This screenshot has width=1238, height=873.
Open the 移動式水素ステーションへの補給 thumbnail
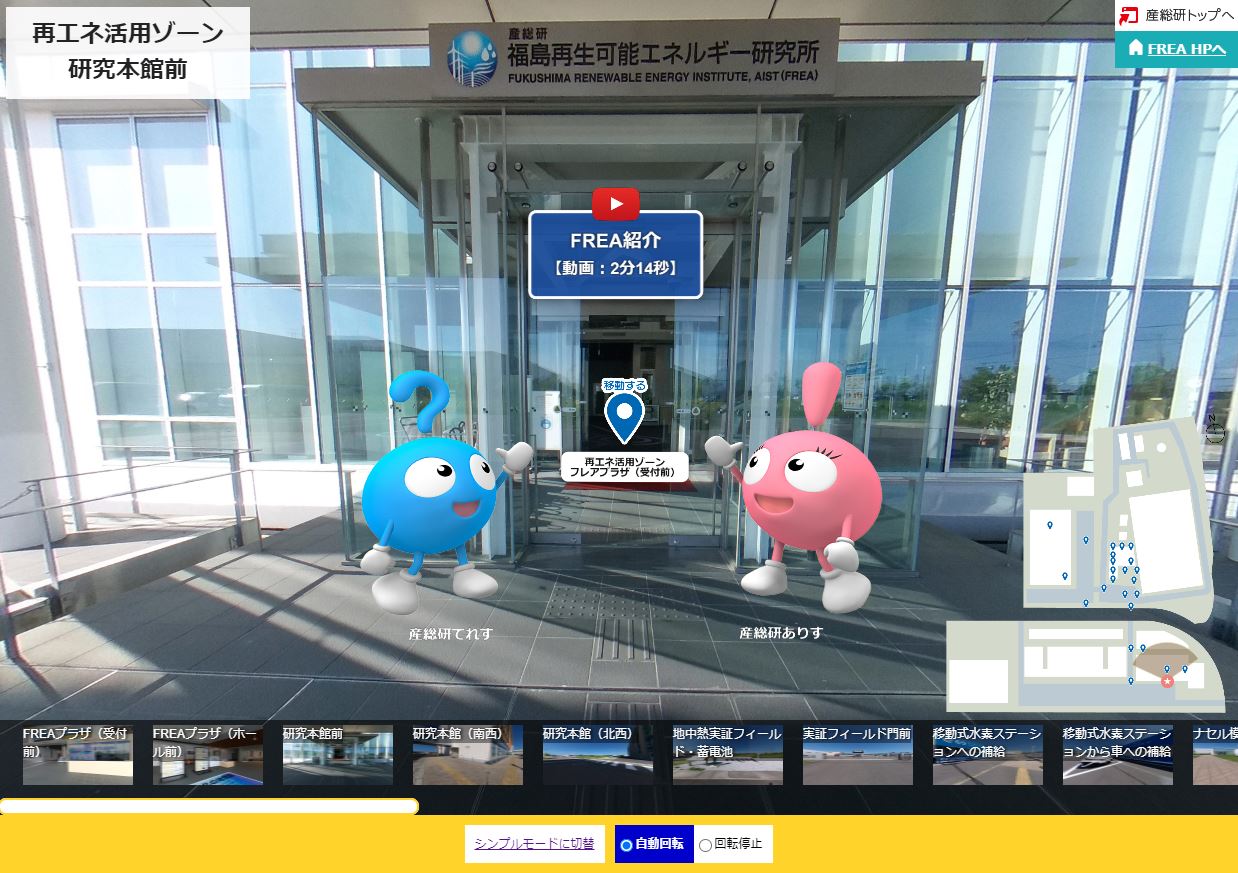[x=988, y=755]
